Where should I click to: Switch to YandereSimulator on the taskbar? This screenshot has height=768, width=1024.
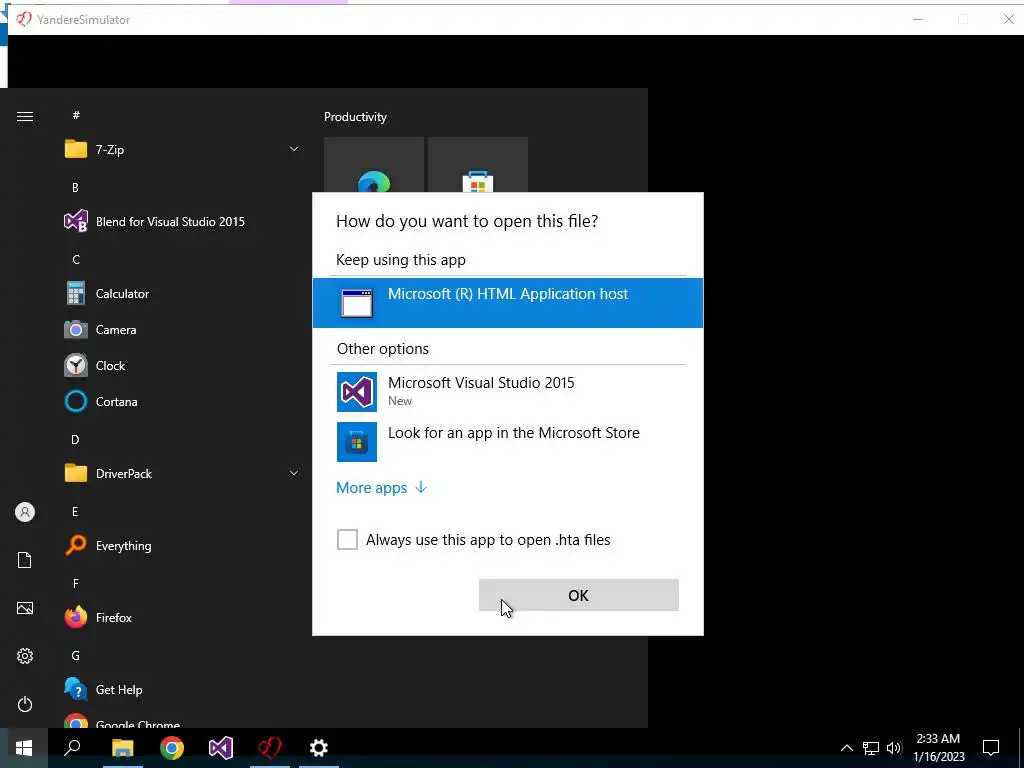tap(270, 748)
